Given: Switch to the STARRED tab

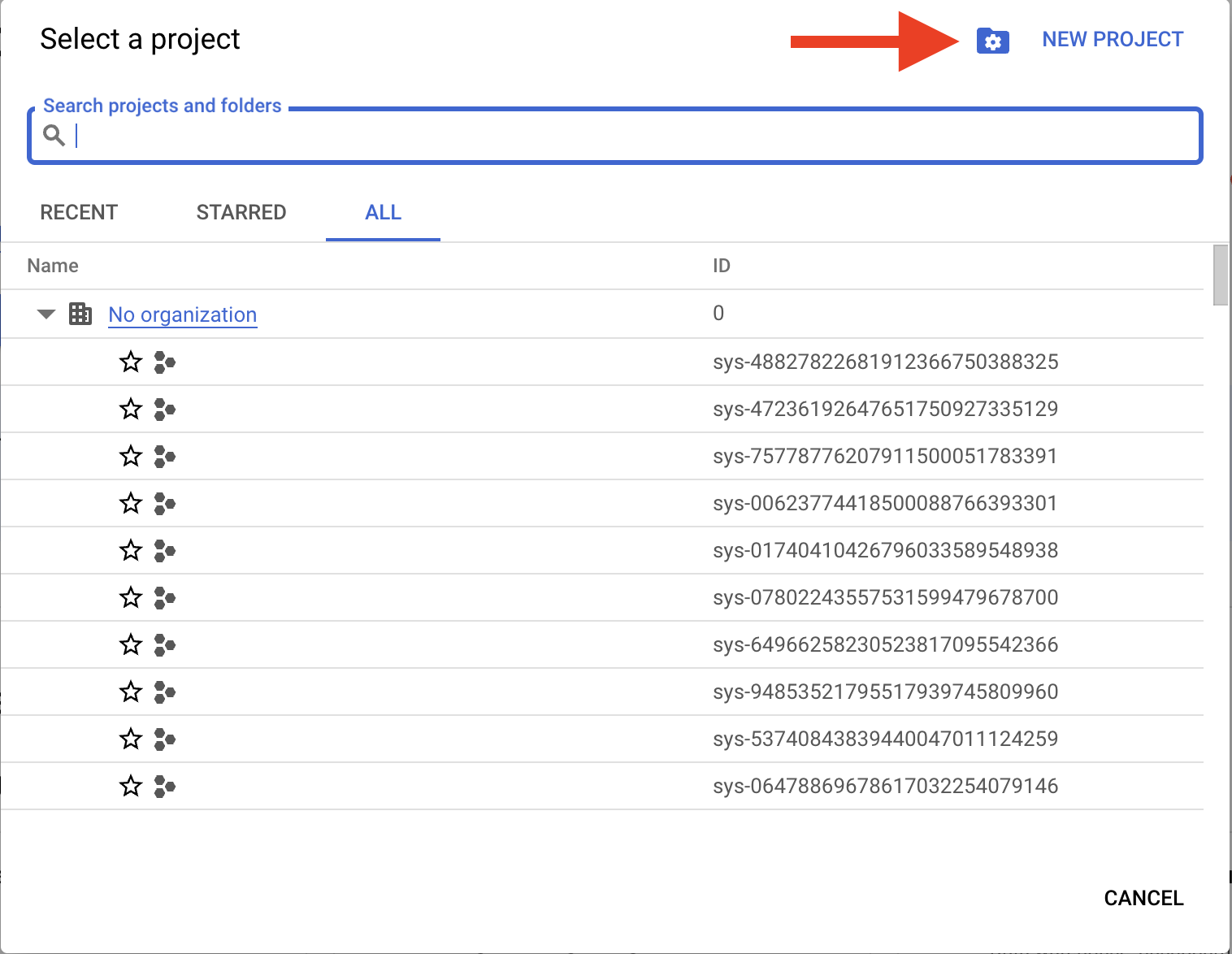Looking at the screenshot, I should pyautogui.click(x=241, y=212).
